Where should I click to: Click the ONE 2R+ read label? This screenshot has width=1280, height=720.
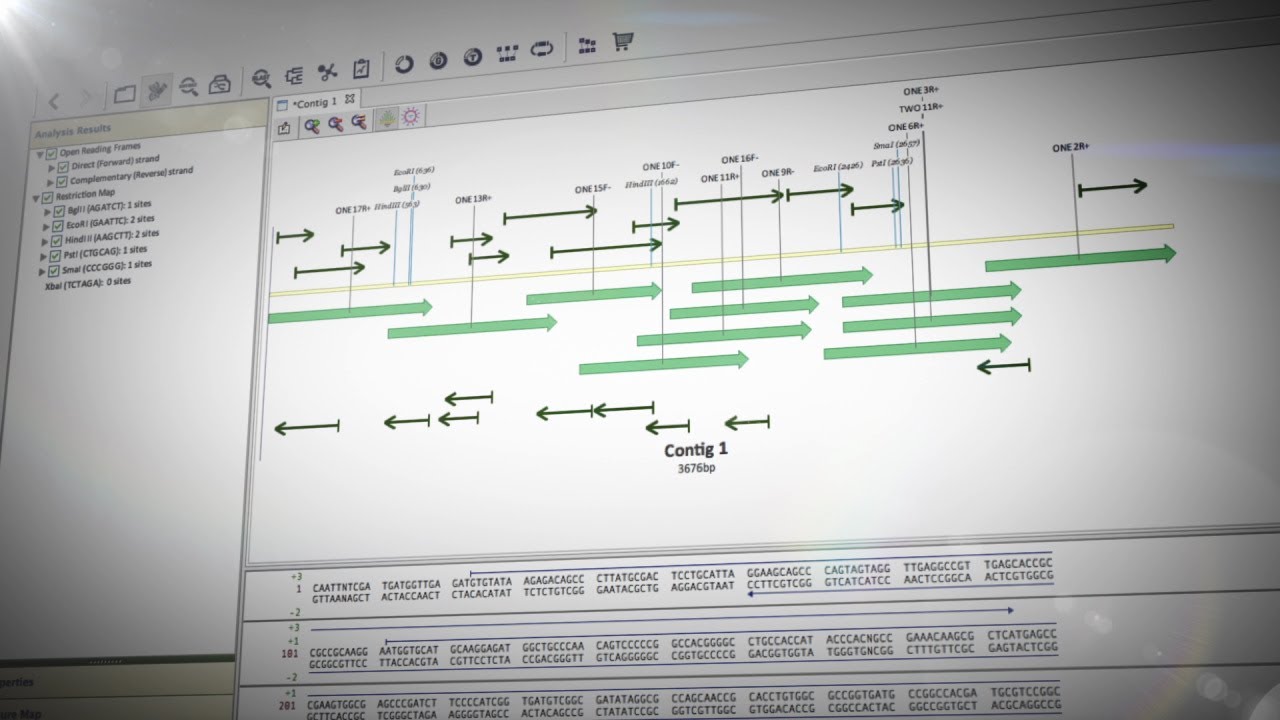pyautogui.click(x=1070, y=148)
